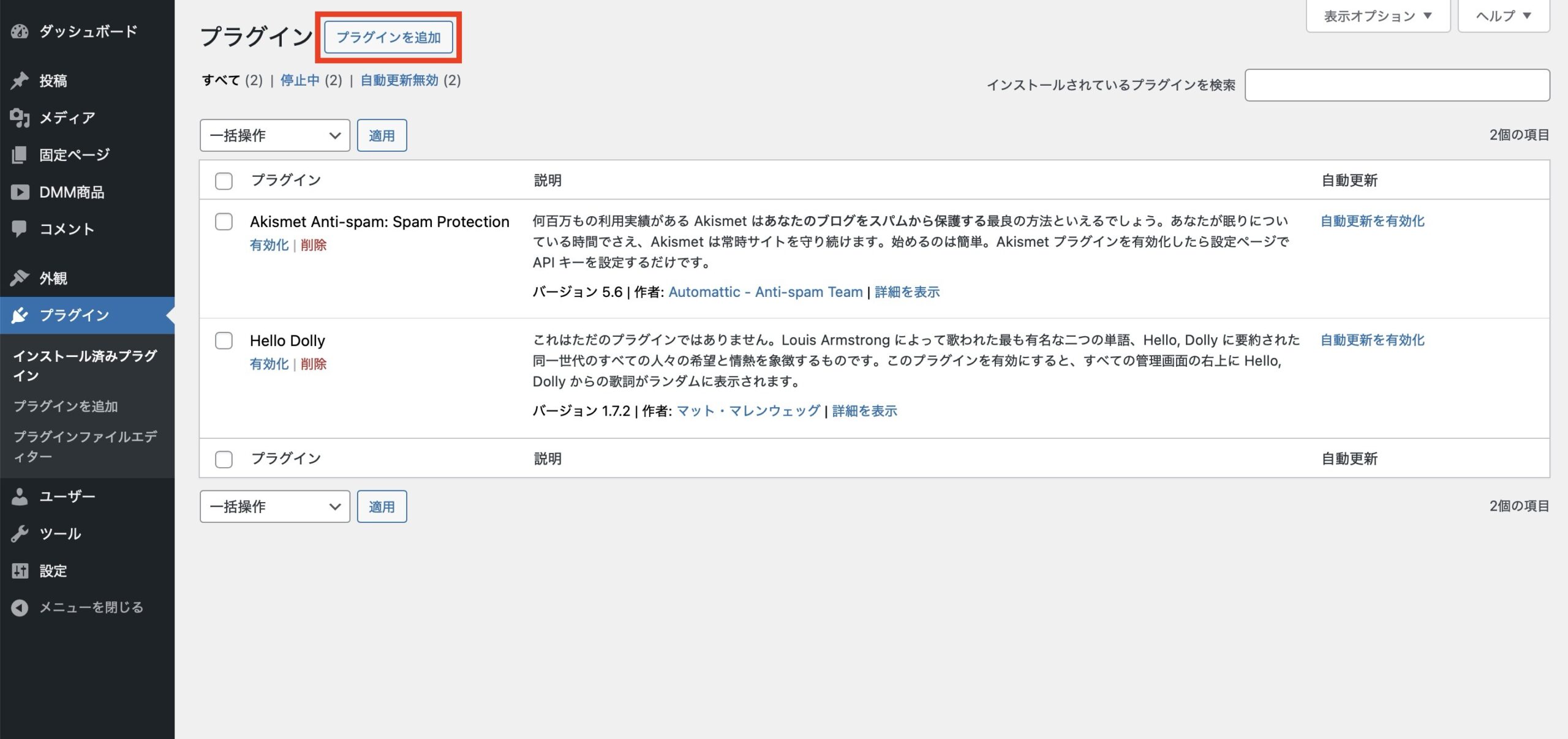The image size is (1568, 739).
Task: Click the installed plugins search field
Action: point(1397,85)
